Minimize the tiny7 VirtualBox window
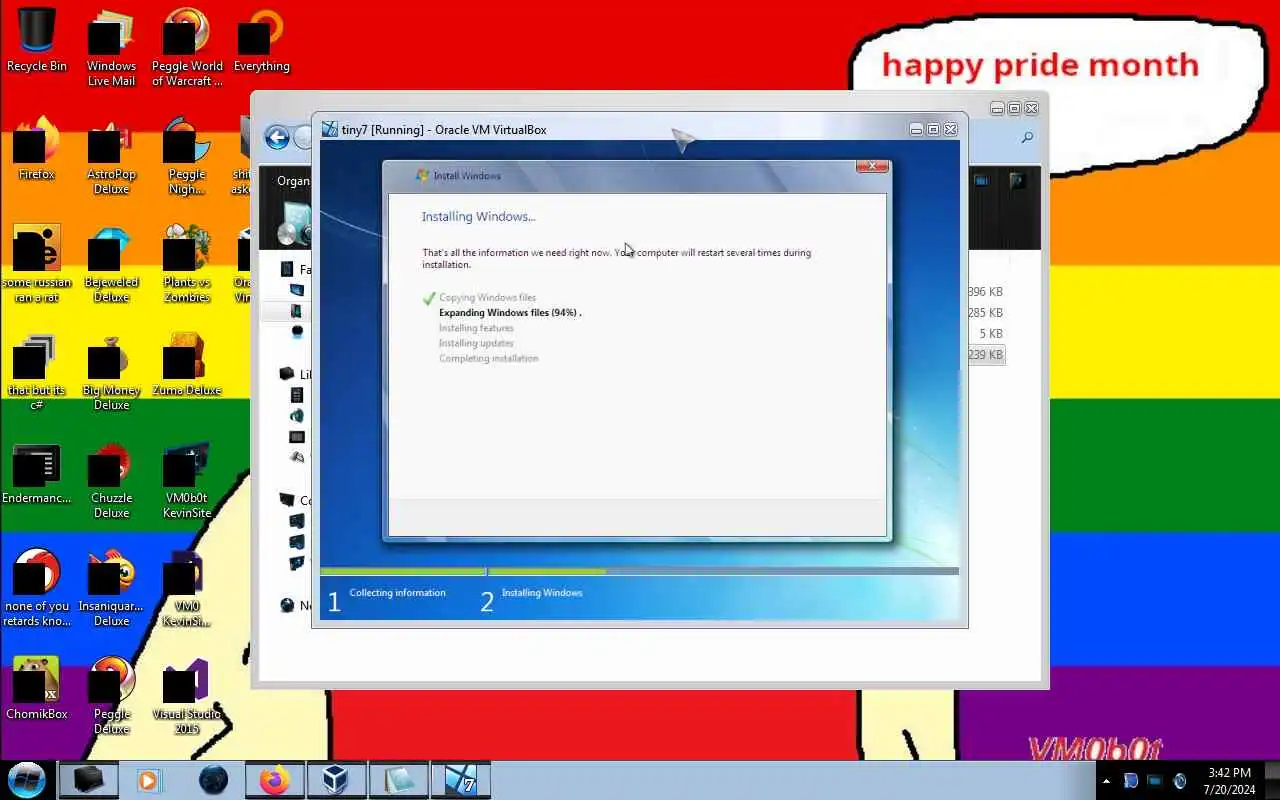This screenshot has height=800, width=1280. coord(916,130)
